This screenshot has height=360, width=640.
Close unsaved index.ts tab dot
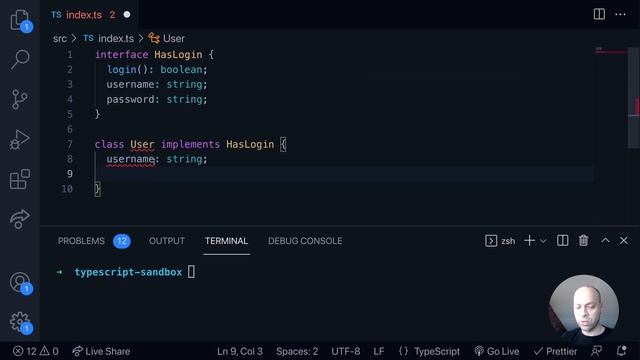[127, 15]
